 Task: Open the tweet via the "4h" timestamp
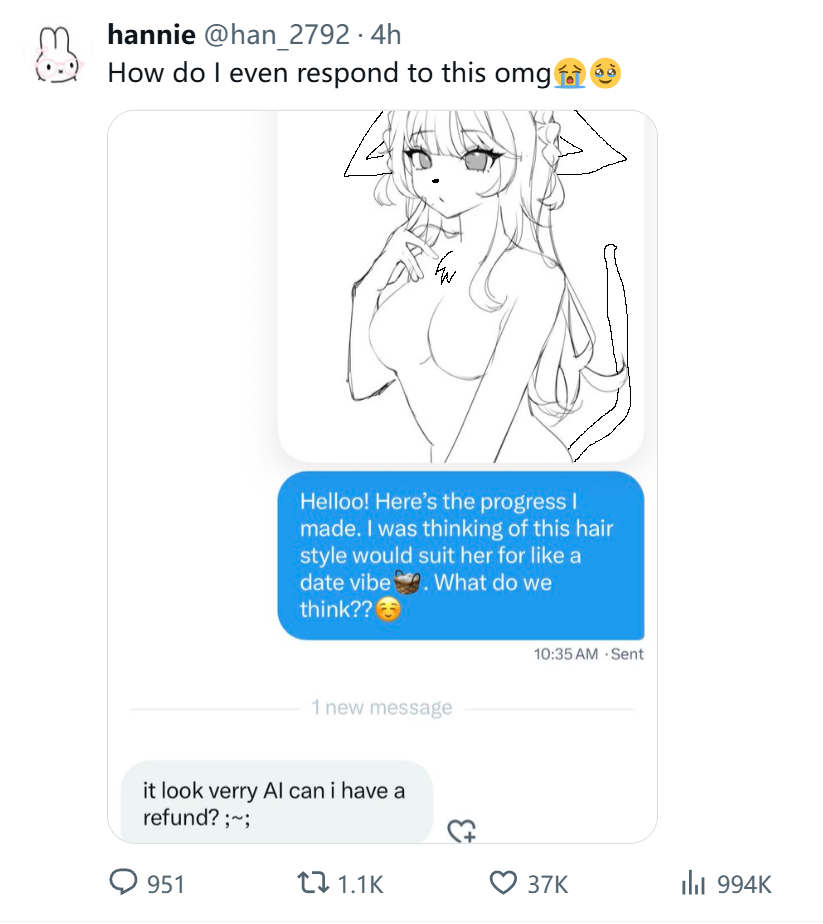tap(385, 36)
